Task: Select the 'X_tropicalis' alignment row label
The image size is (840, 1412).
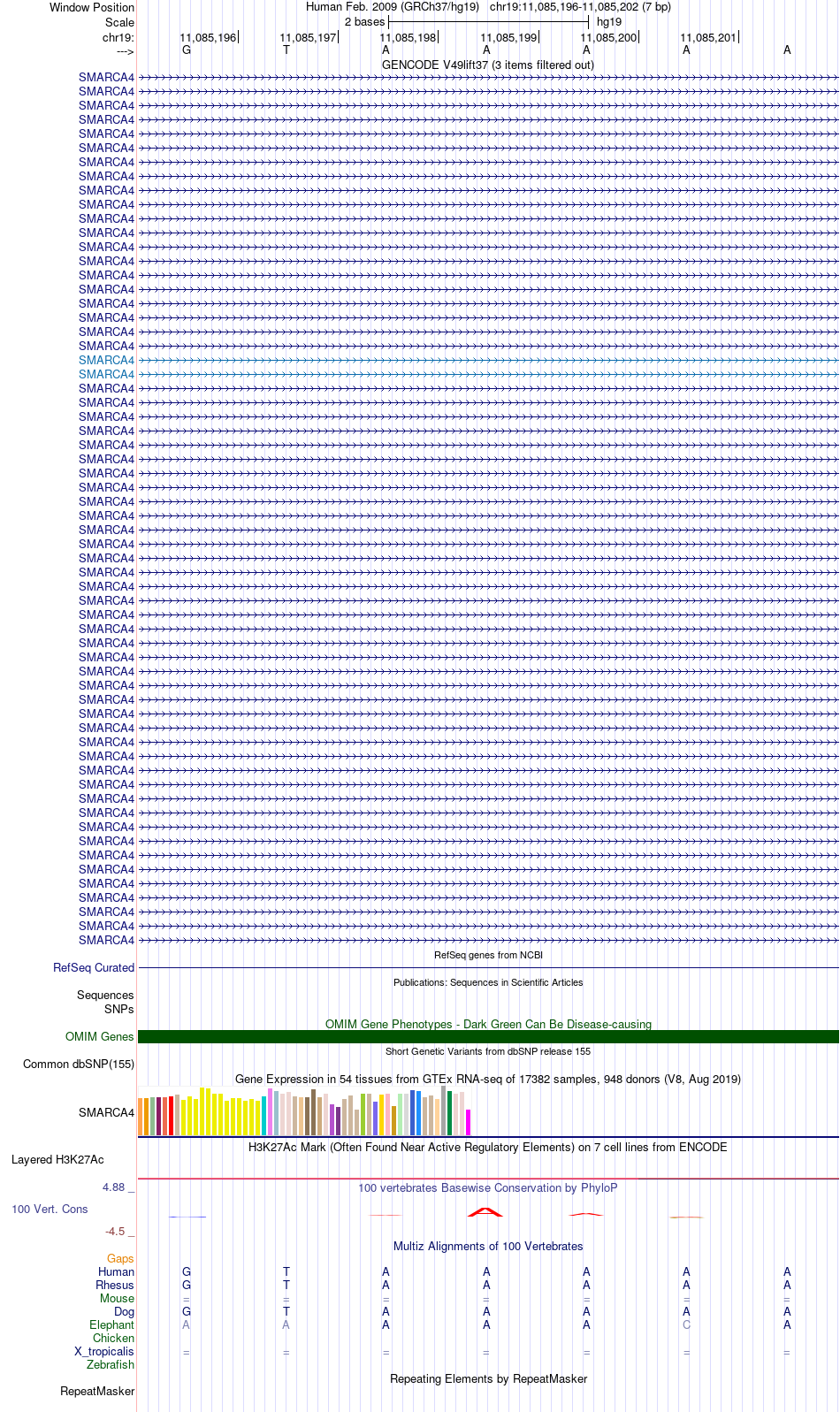Action: [x=104, y=1352]
